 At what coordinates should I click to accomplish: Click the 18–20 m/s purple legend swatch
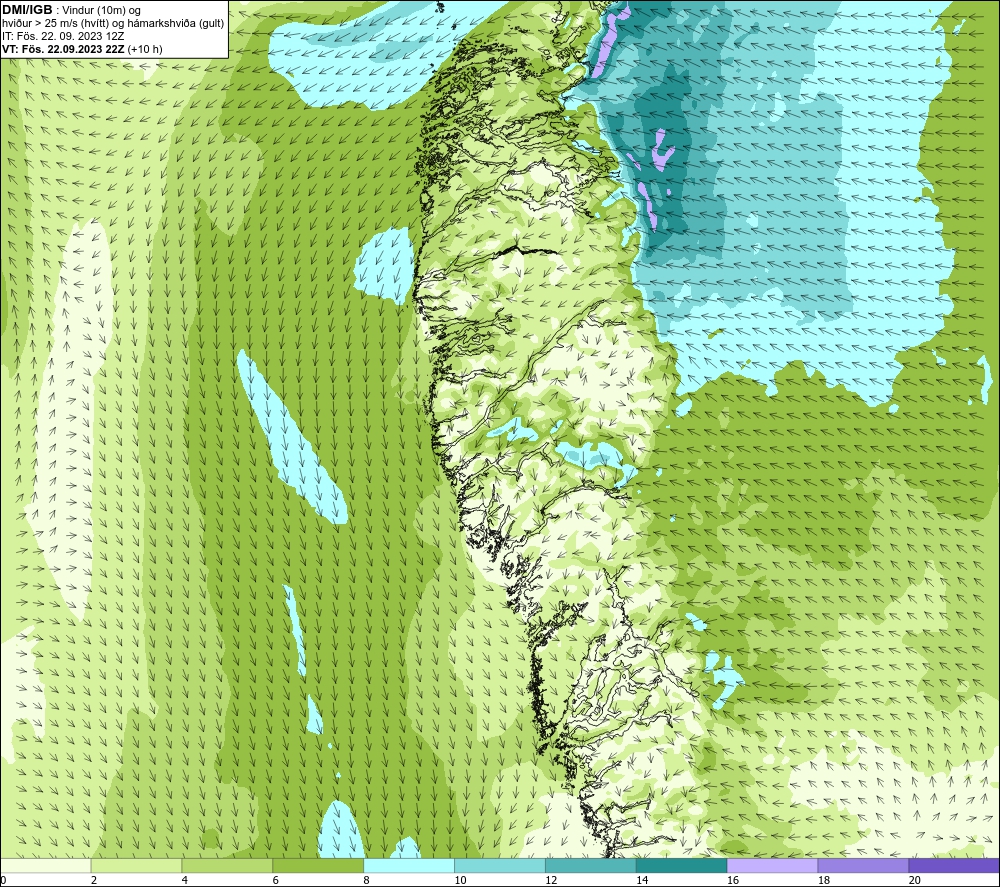[864, 866]
